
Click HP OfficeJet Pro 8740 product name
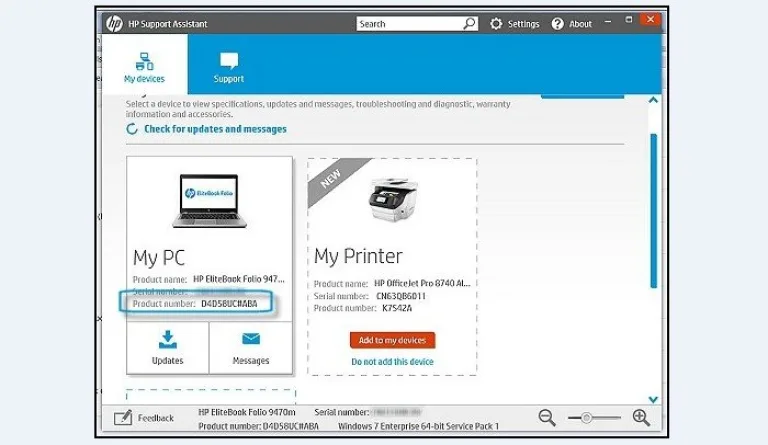(422, 283)
